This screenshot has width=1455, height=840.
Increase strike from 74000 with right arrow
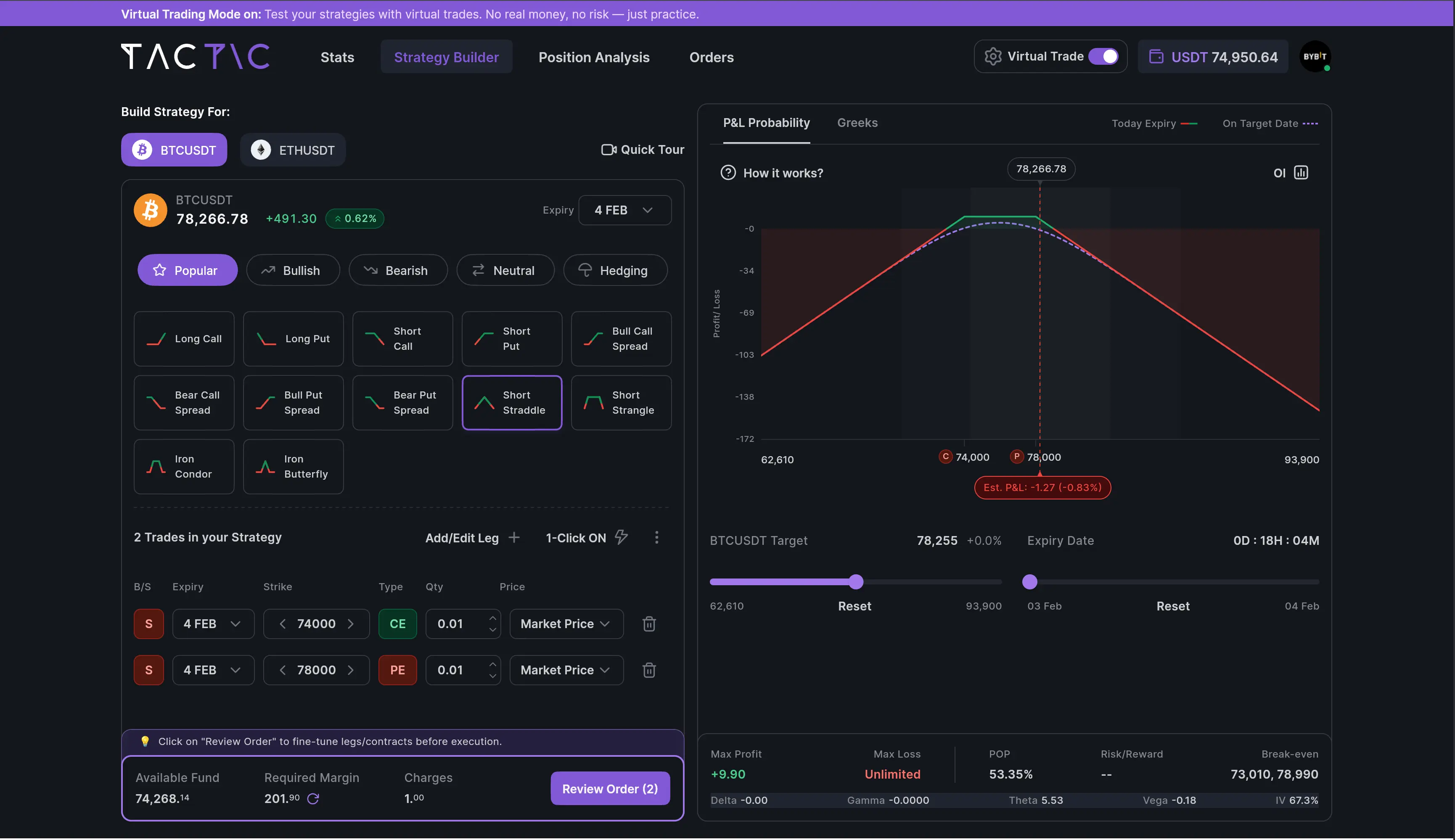pyautogui.click(x=351, y=623)
